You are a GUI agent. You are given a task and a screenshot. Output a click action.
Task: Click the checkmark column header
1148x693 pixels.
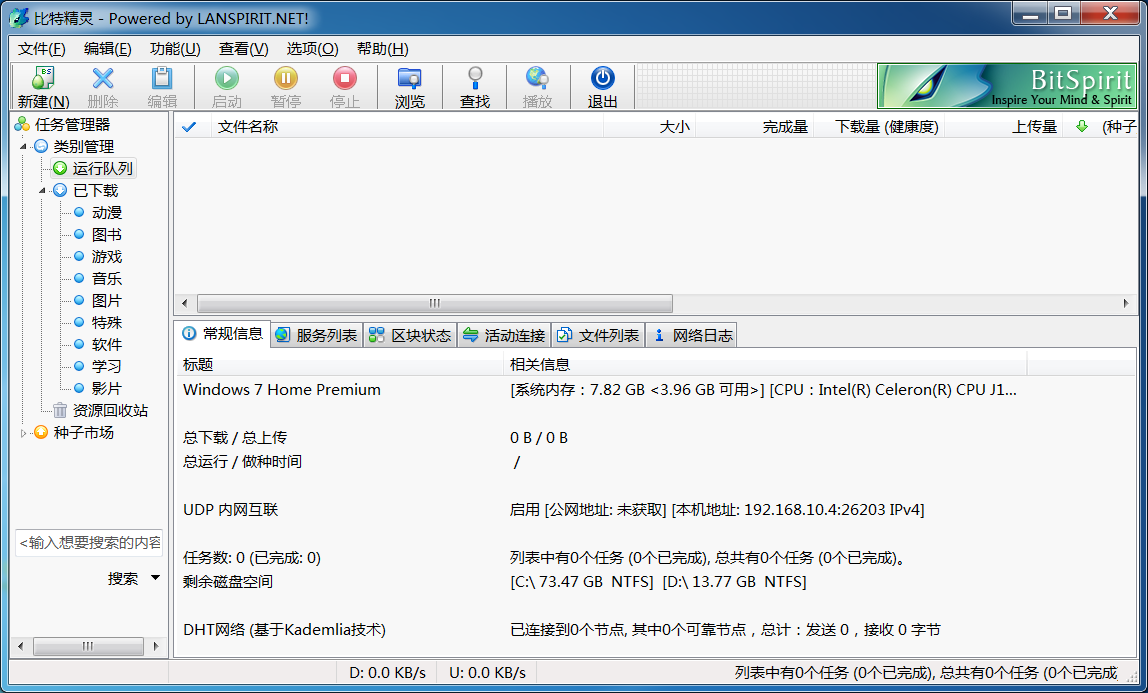coord(189,127)
